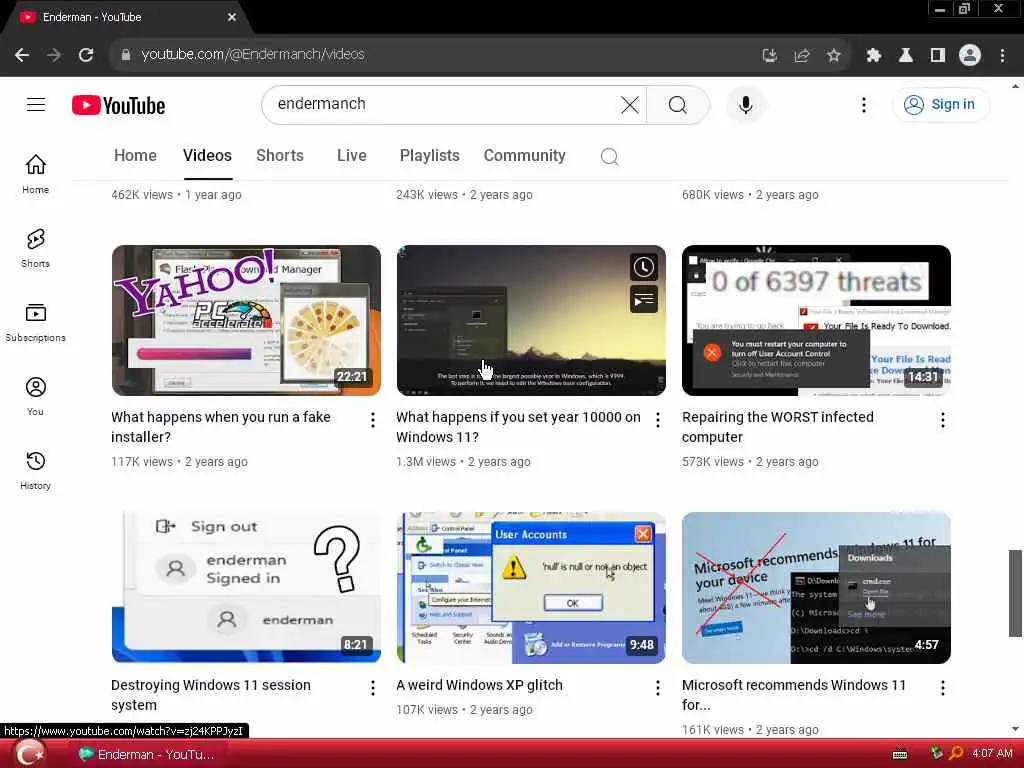This screenshot has width=1024, height=768.
Task: Open You in the left sidebar
Action: point(35,396)
